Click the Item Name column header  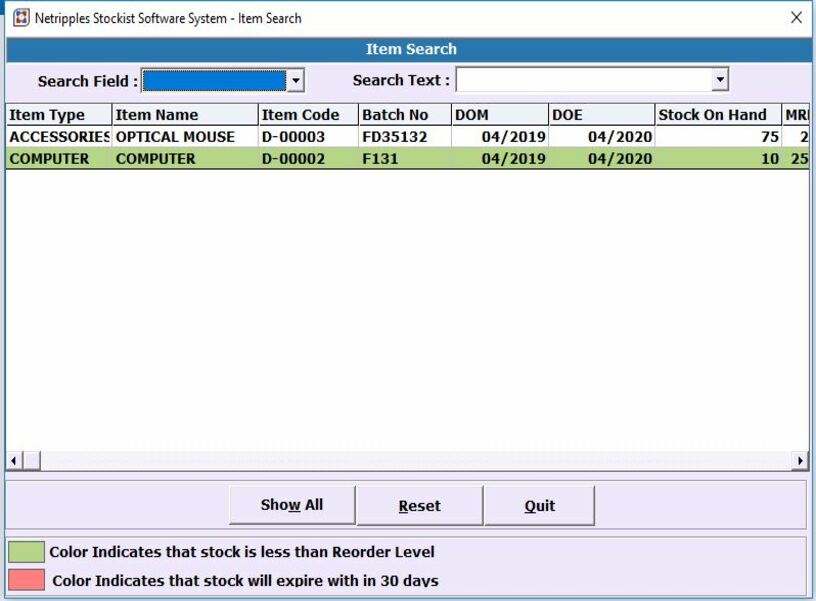[185, 114]
